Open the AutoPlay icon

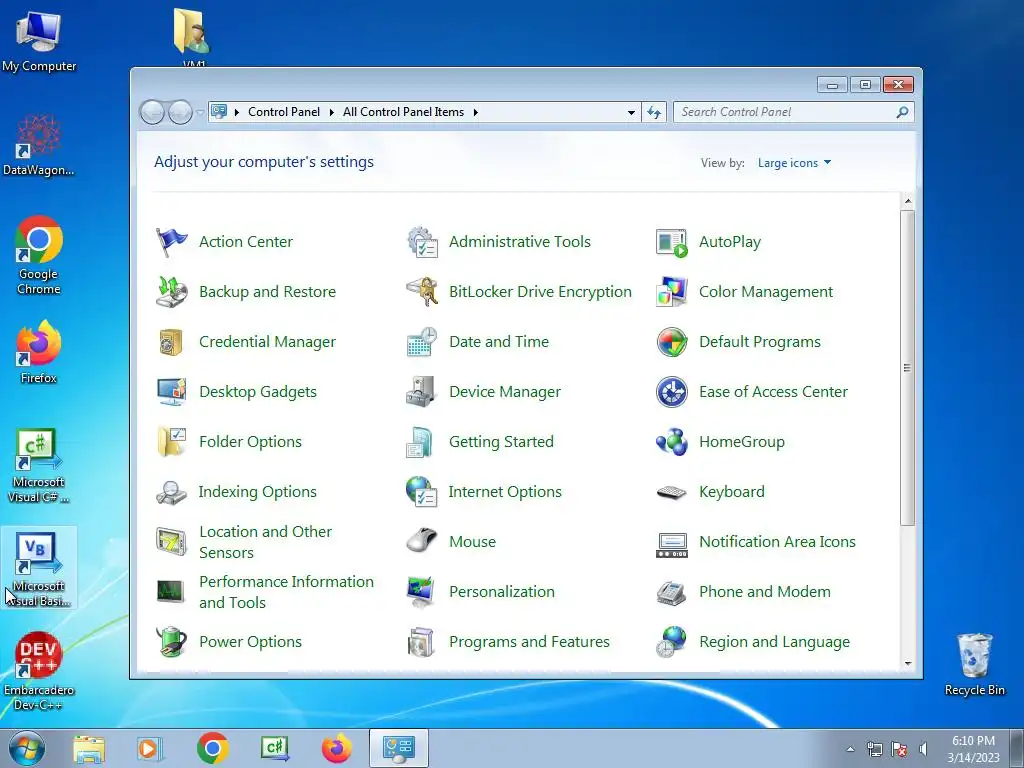[672, 242]
